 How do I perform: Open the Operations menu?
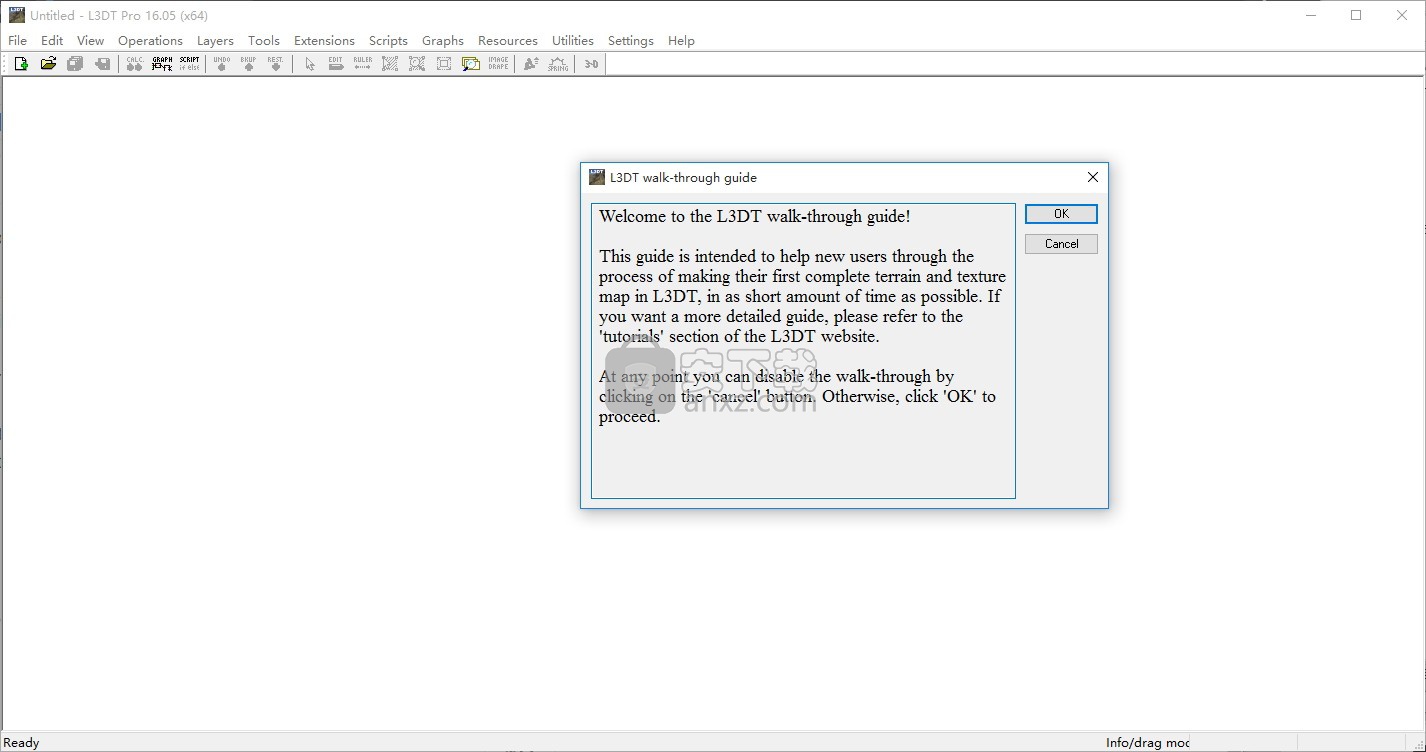point(150,41)
